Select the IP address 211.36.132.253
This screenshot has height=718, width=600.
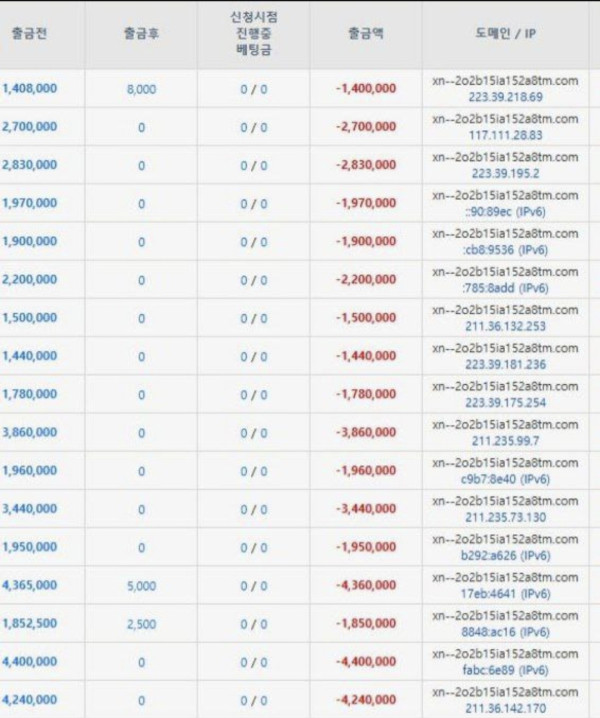[x=505, y=326]
